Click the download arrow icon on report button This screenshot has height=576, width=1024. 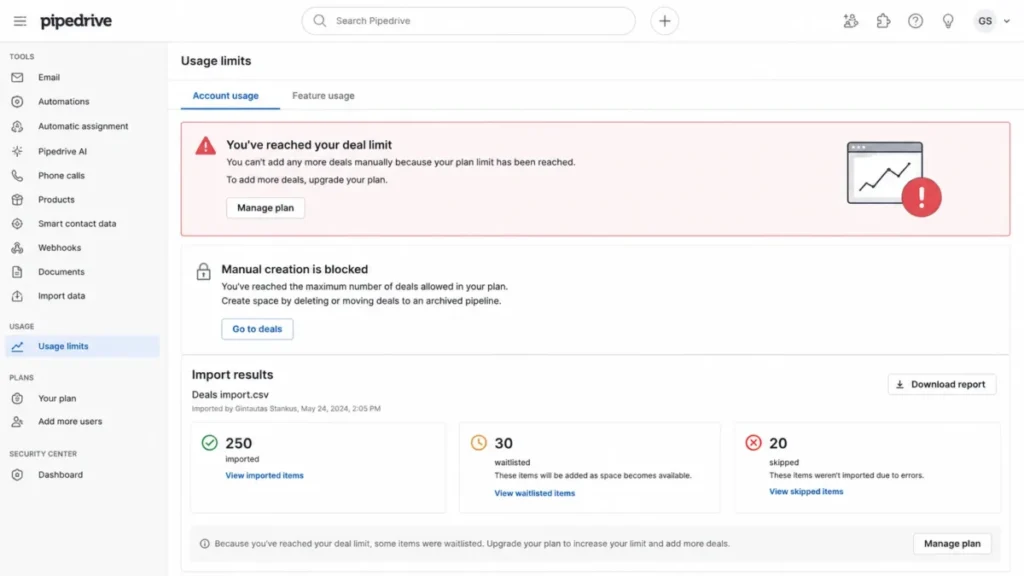(x=899, y=385)
